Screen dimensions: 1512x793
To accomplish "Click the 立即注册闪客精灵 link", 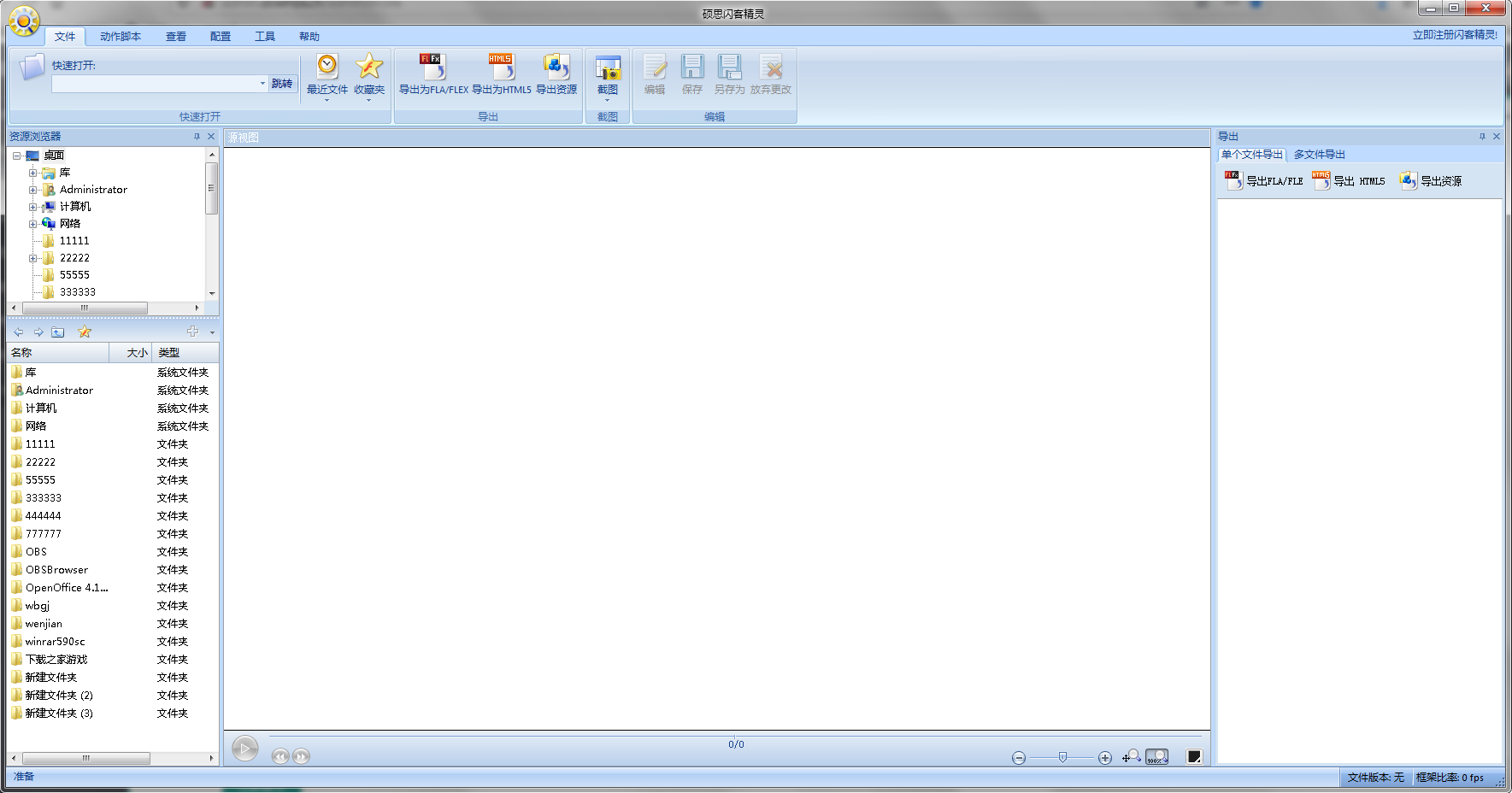I will point(1454,35).
